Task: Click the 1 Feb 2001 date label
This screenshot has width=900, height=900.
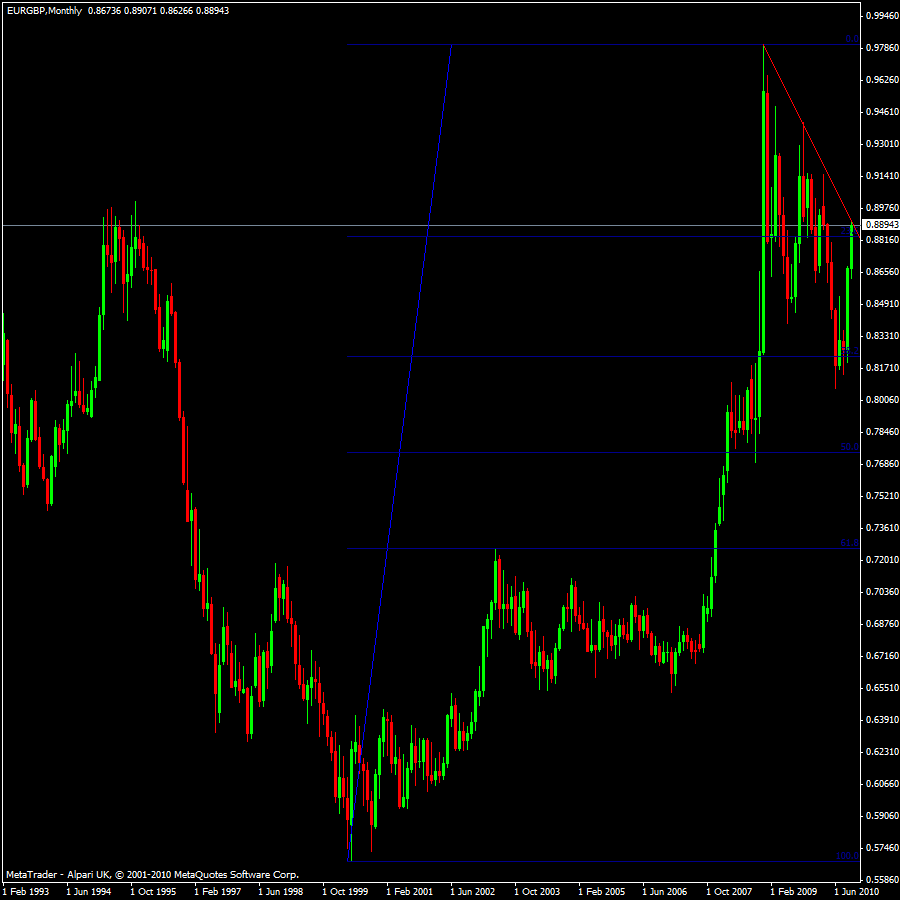Action: 410,892
